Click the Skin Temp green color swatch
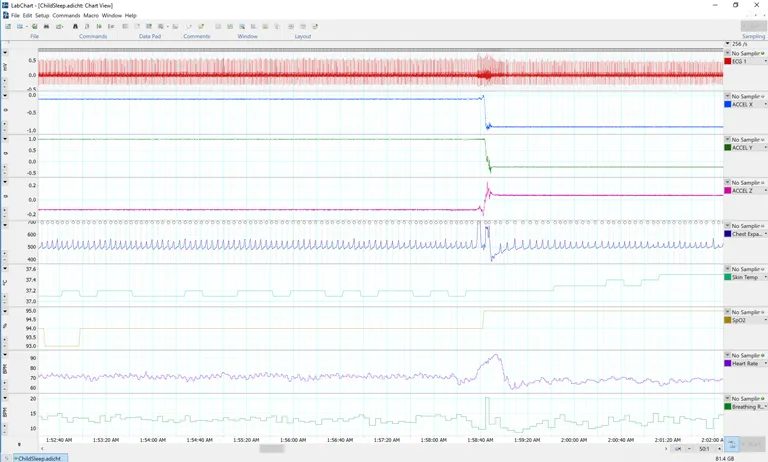Viewport: 768px width, 462px height. (x=728, y=277)
